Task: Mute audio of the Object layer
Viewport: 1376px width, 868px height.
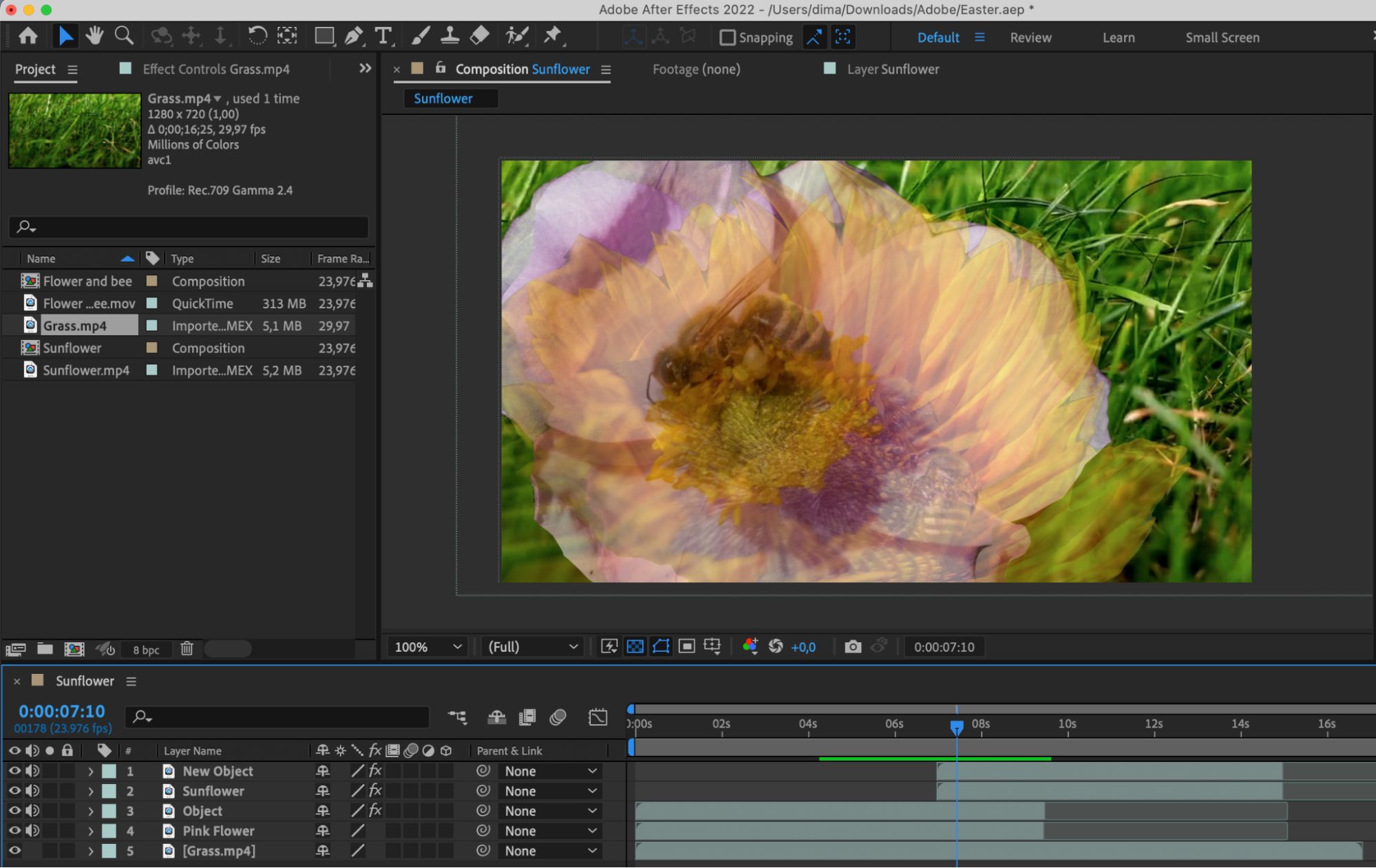Action: [32, 811]
